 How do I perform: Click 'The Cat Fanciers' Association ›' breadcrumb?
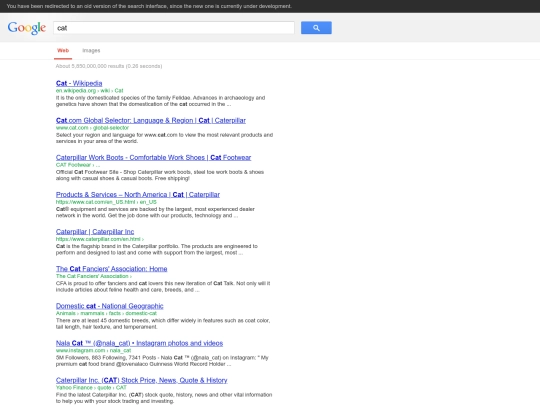tap(94, 276)
